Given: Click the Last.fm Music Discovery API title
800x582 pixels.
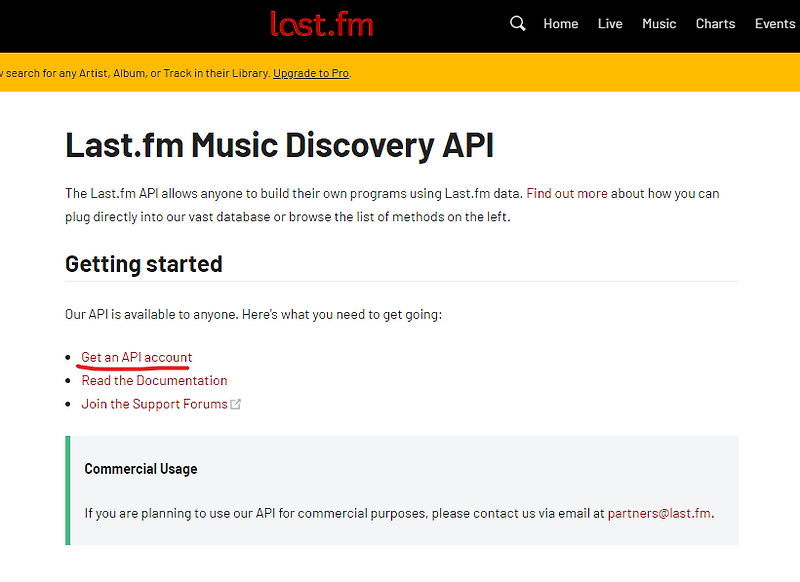Looking at the screenshot, I should click(278, 145).
